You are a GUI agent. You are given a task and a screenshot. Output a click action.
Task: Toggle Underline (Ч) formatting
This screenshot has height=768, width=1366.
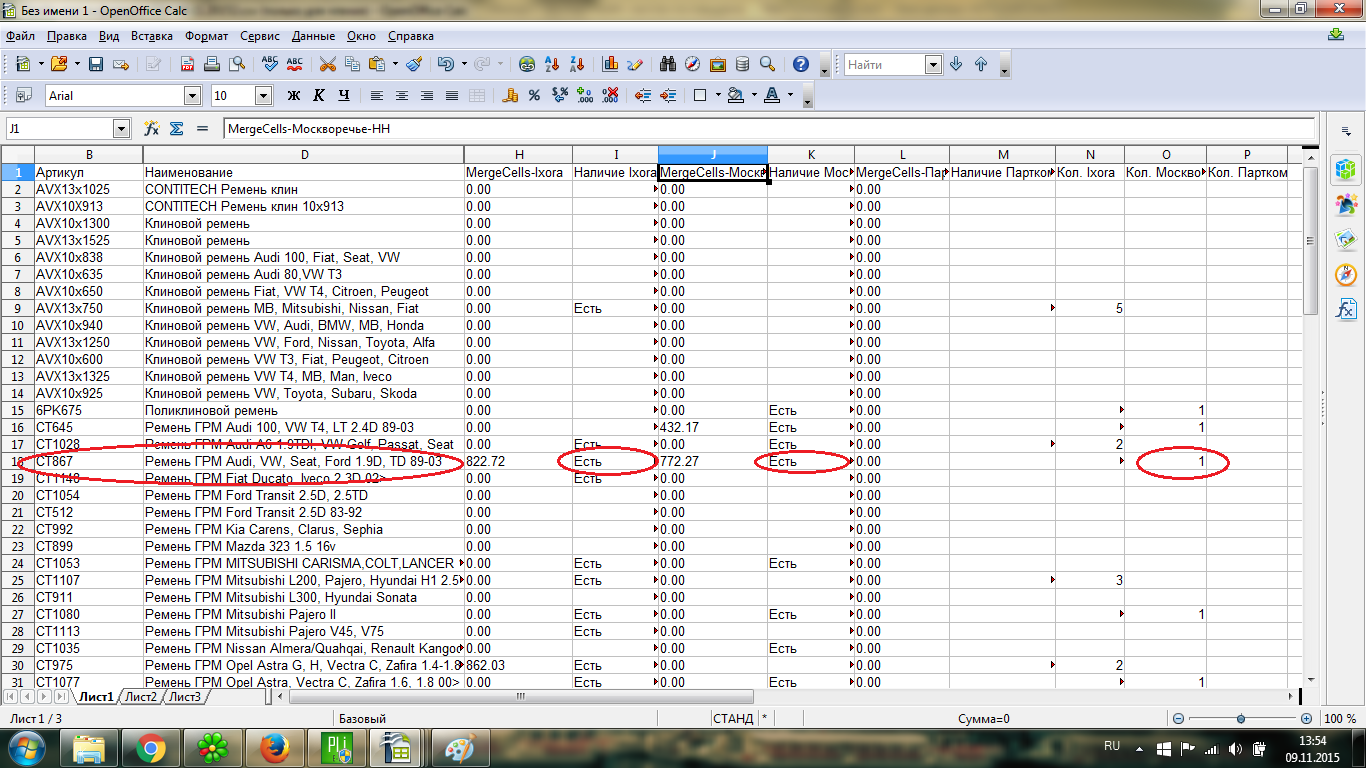[x=344, y=95]
